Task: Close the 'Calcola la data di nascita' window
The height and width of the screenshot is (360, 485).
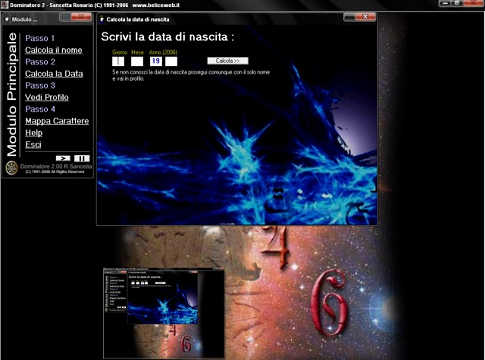Action: click(x=365, y=17)
